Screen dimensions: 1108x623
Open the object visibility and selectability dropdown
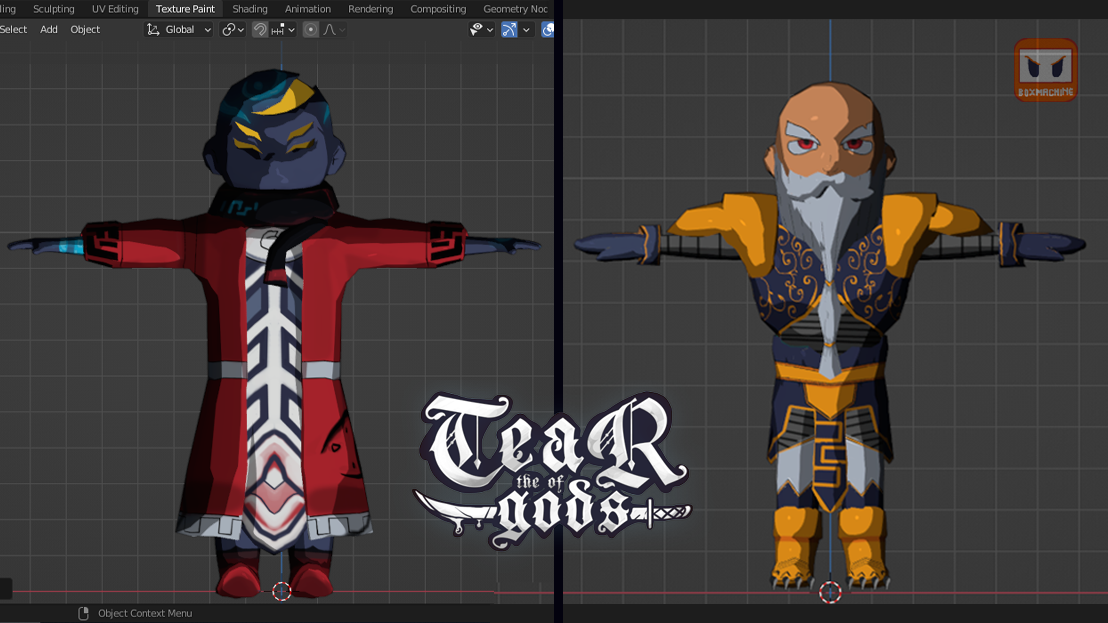click(481, 30)
